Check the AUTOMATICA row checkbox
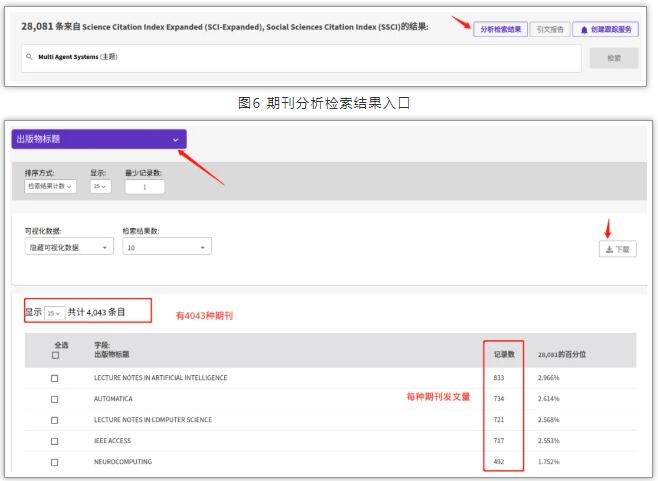Image resolution: width=658 pixels, height=481 pixels. click(55, 399)
